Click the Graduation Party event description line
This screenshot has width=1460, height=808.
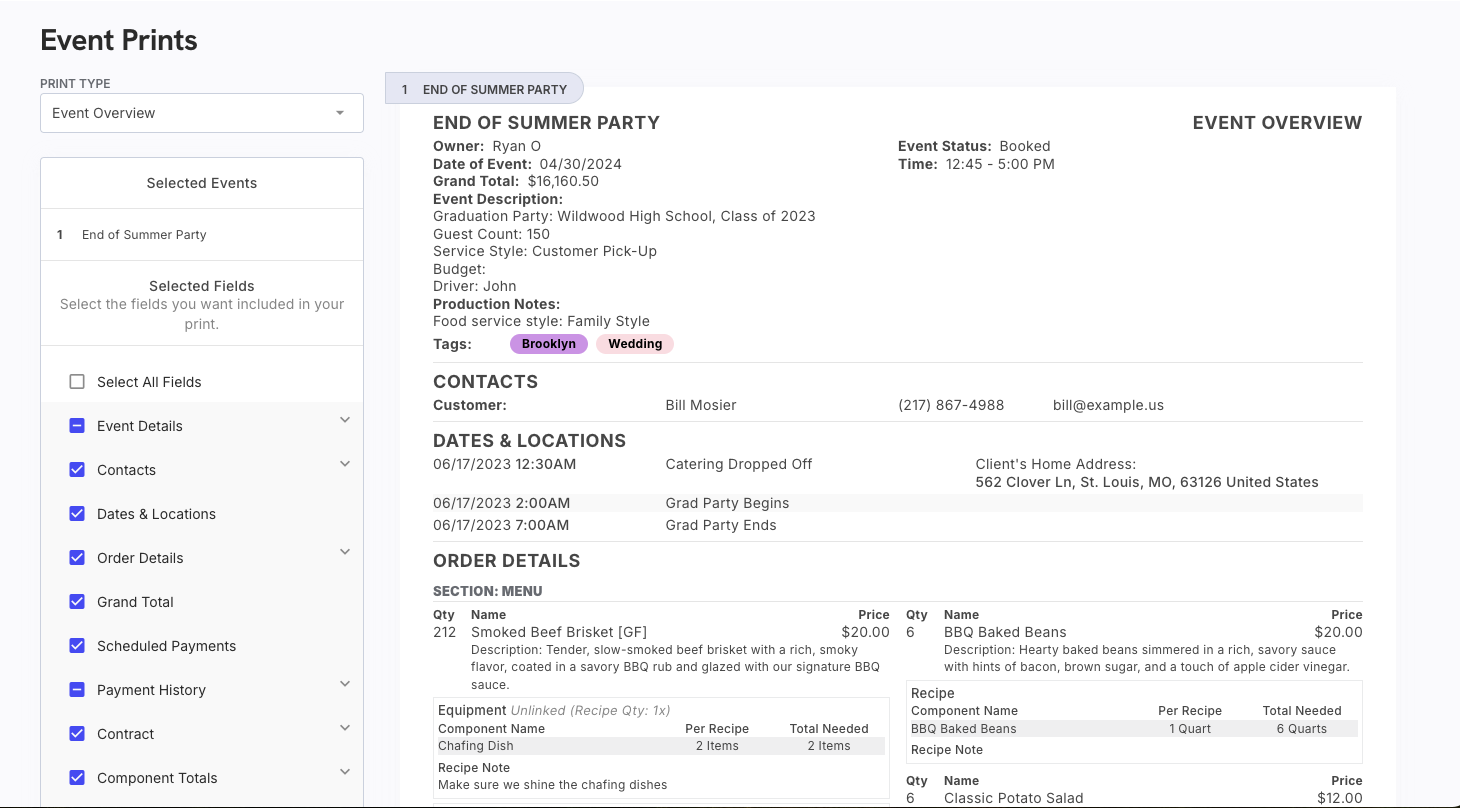point(624,216)
